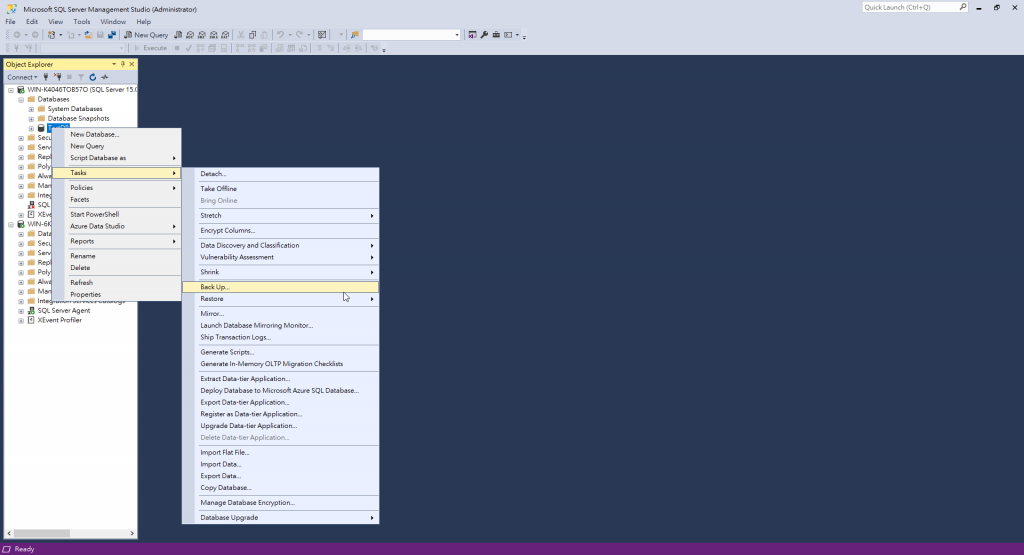Expand the System Databases folder
This screenshot has width=1024, height=555.
31,109
